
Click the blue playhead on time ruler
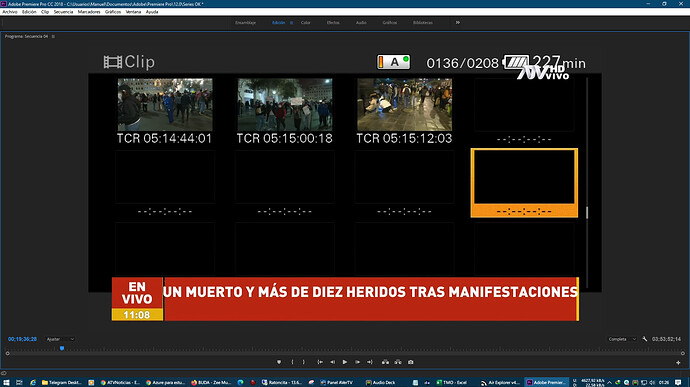click(x=62, y=348)
